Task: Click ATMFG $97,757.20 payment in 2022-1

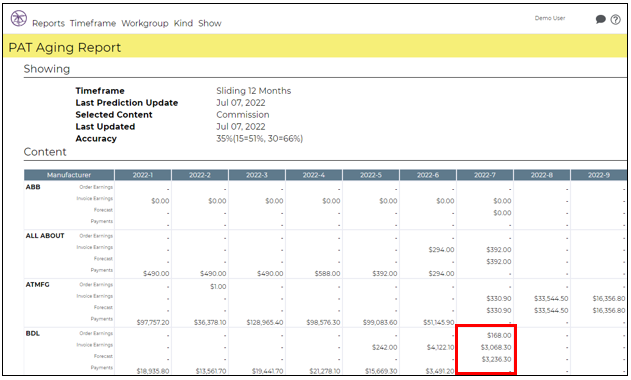Action: 153,322
